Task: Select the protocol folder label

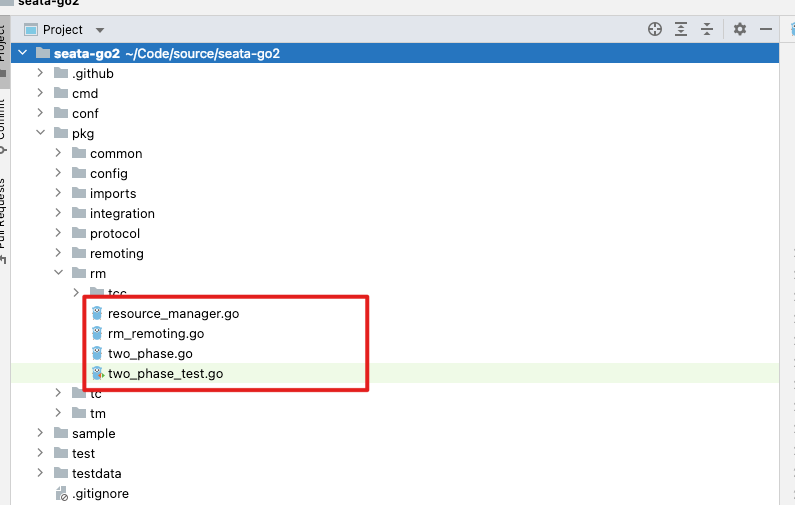Action: pos(115,234)
